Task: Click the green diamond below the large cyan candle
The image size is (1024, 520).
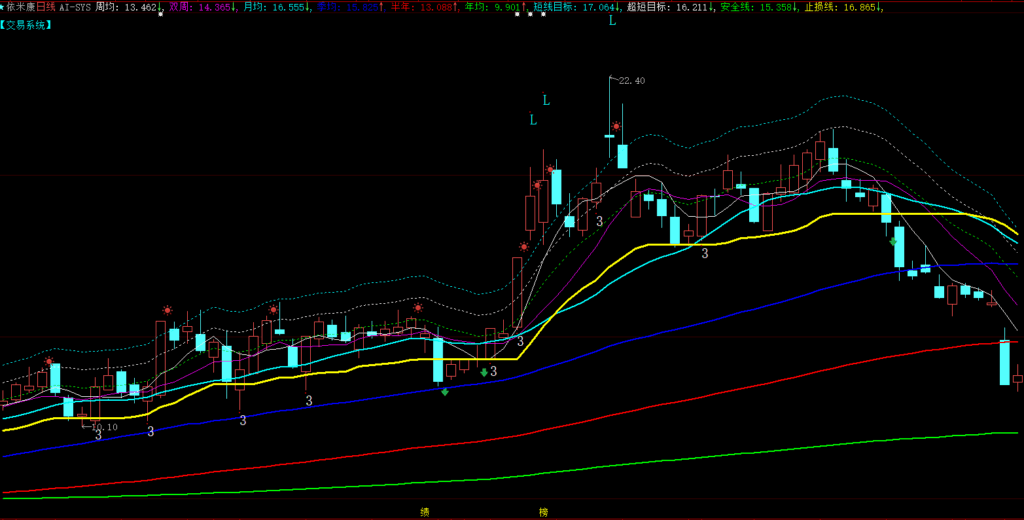Action: click(x=445, y=391)
